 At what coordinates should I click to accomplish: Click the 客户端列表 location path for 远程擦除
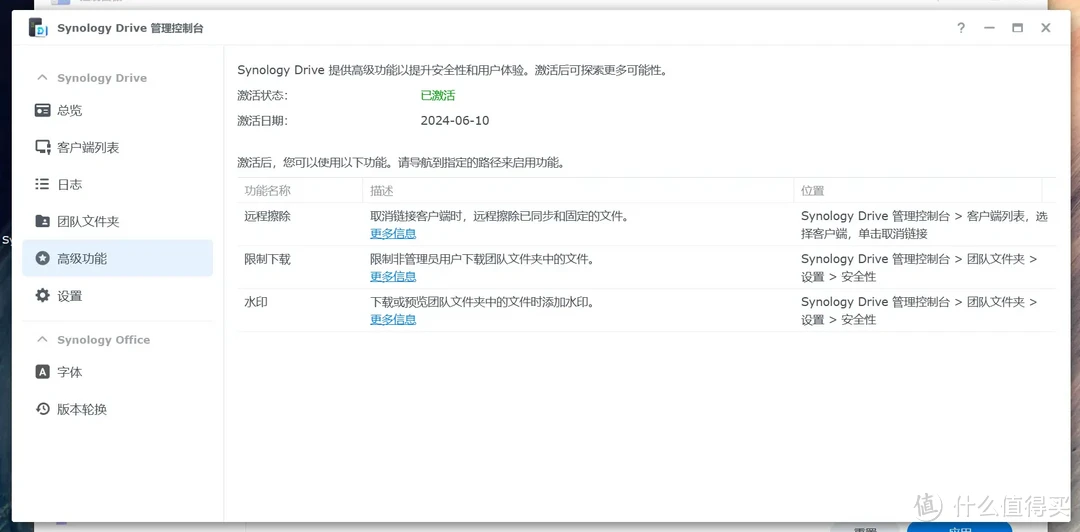924,225
